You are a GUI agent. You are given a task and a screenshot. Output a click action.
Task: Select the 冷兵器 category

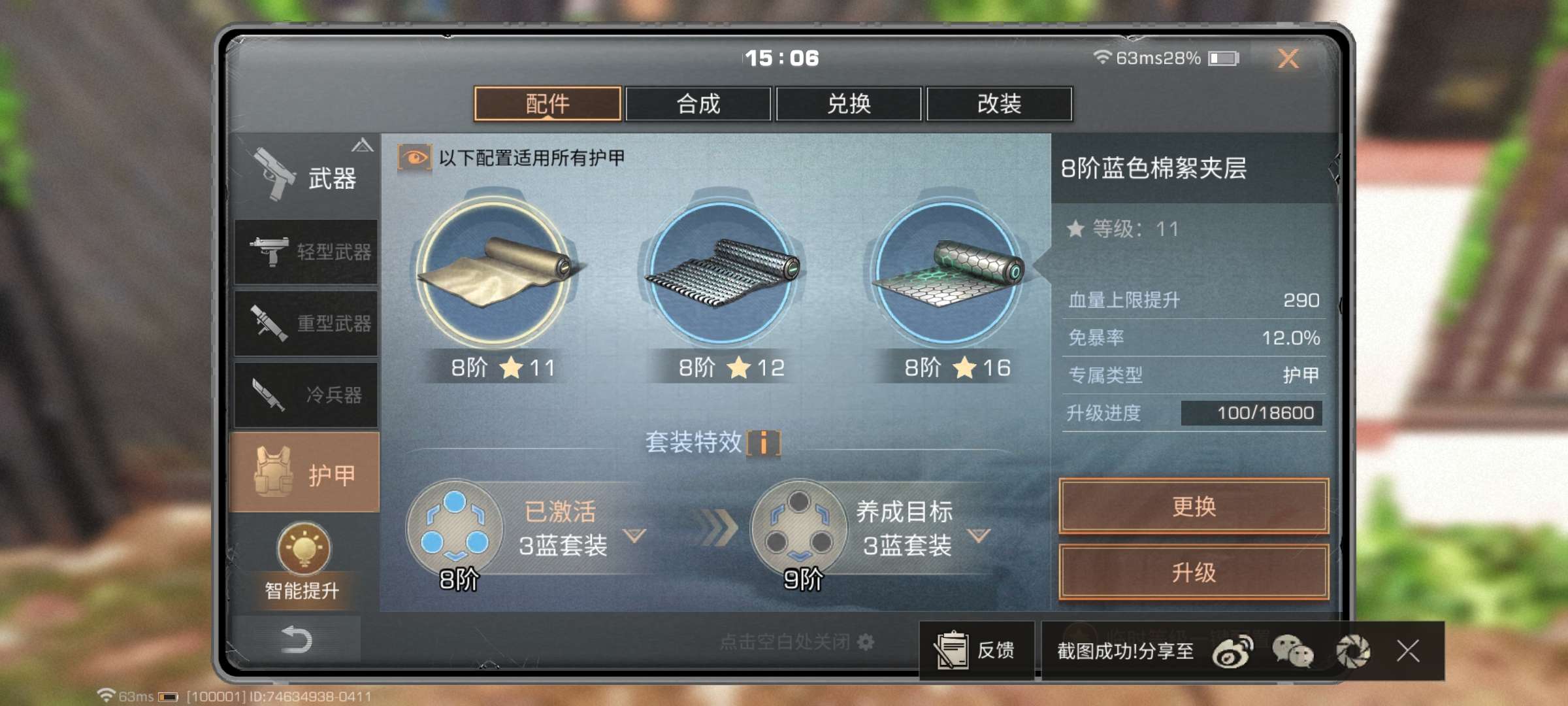(x=306, y=395)
